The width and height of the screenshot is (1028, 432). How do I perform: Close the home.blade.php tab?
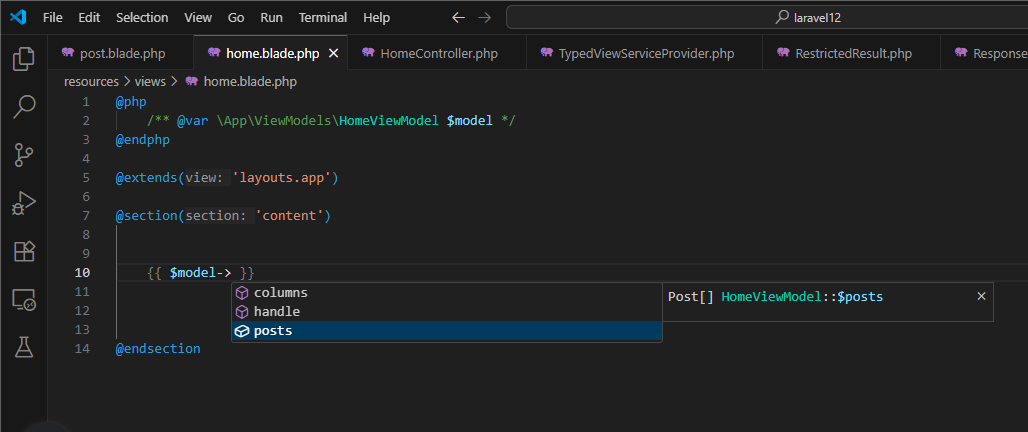click(333, 54)
